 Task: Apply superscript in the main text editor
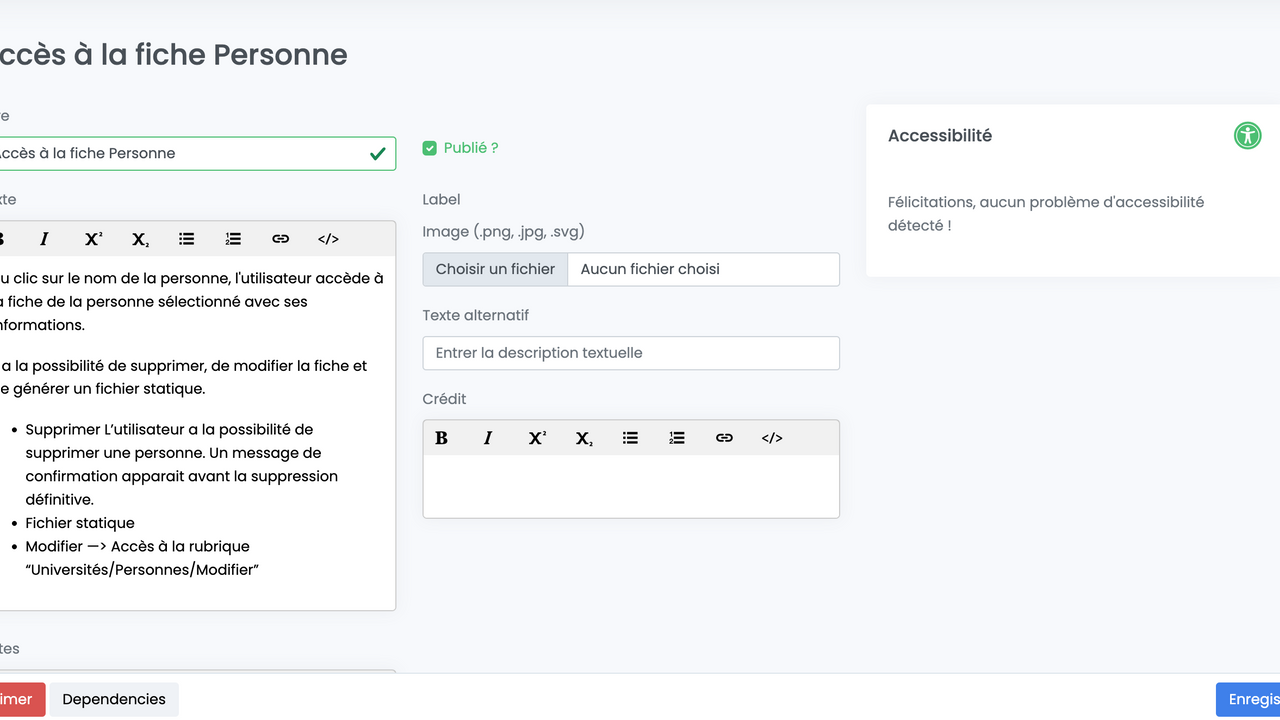point(93,239)
